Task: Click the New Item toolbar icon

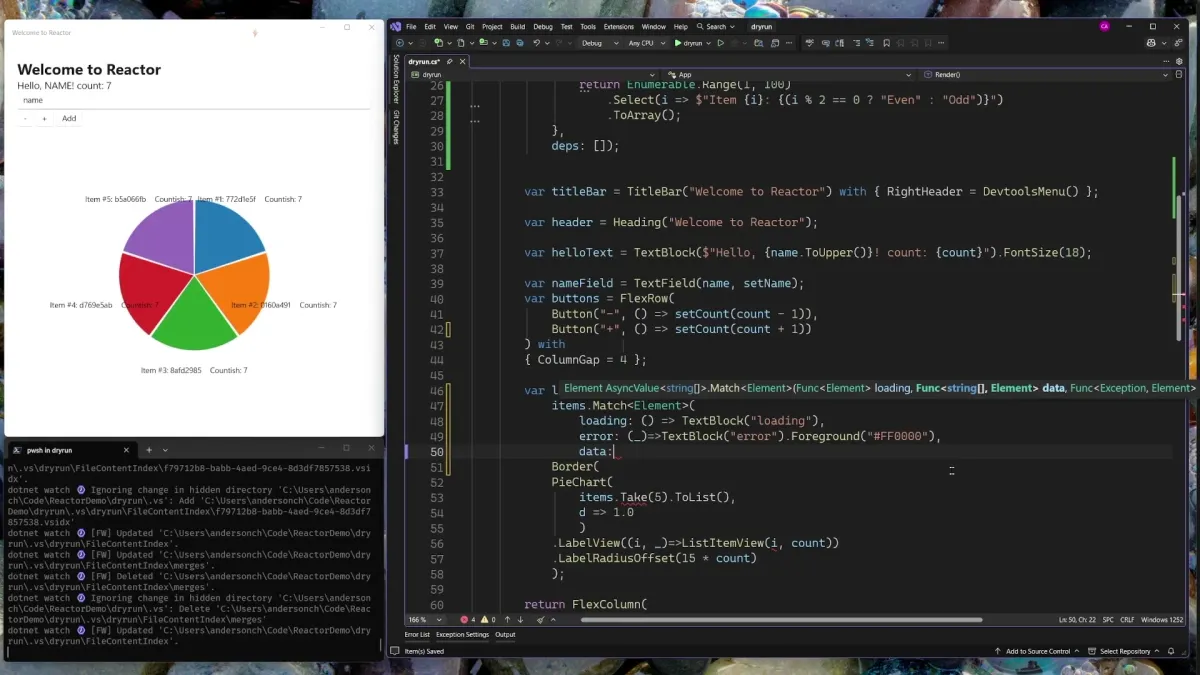Action: coord(438,43)
